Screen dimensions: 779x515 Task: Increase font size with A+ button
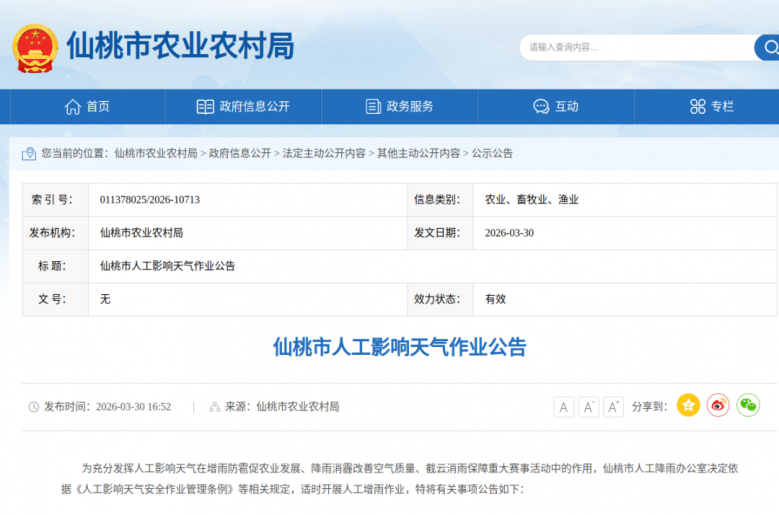[x=613, y=407]
